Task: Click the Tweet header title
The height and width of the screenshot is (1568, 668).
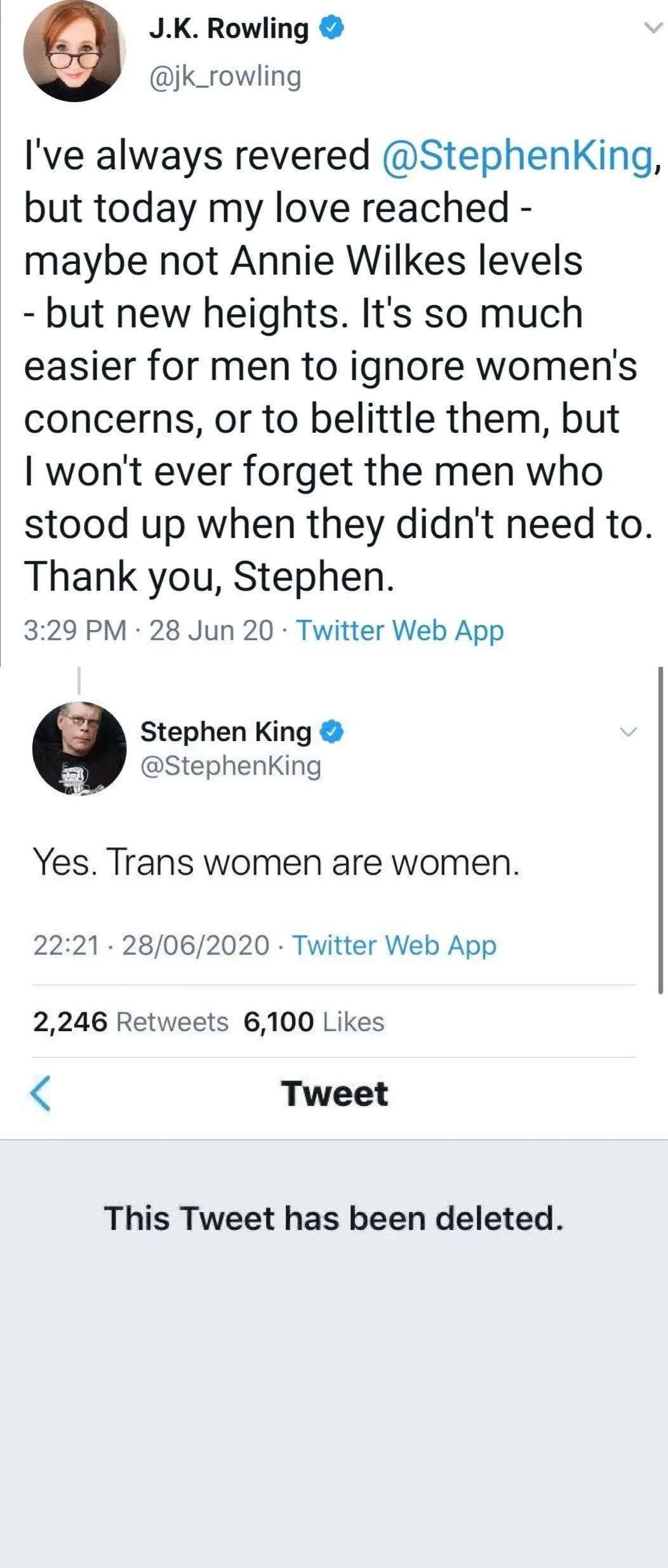Action: coord(334,1093)
